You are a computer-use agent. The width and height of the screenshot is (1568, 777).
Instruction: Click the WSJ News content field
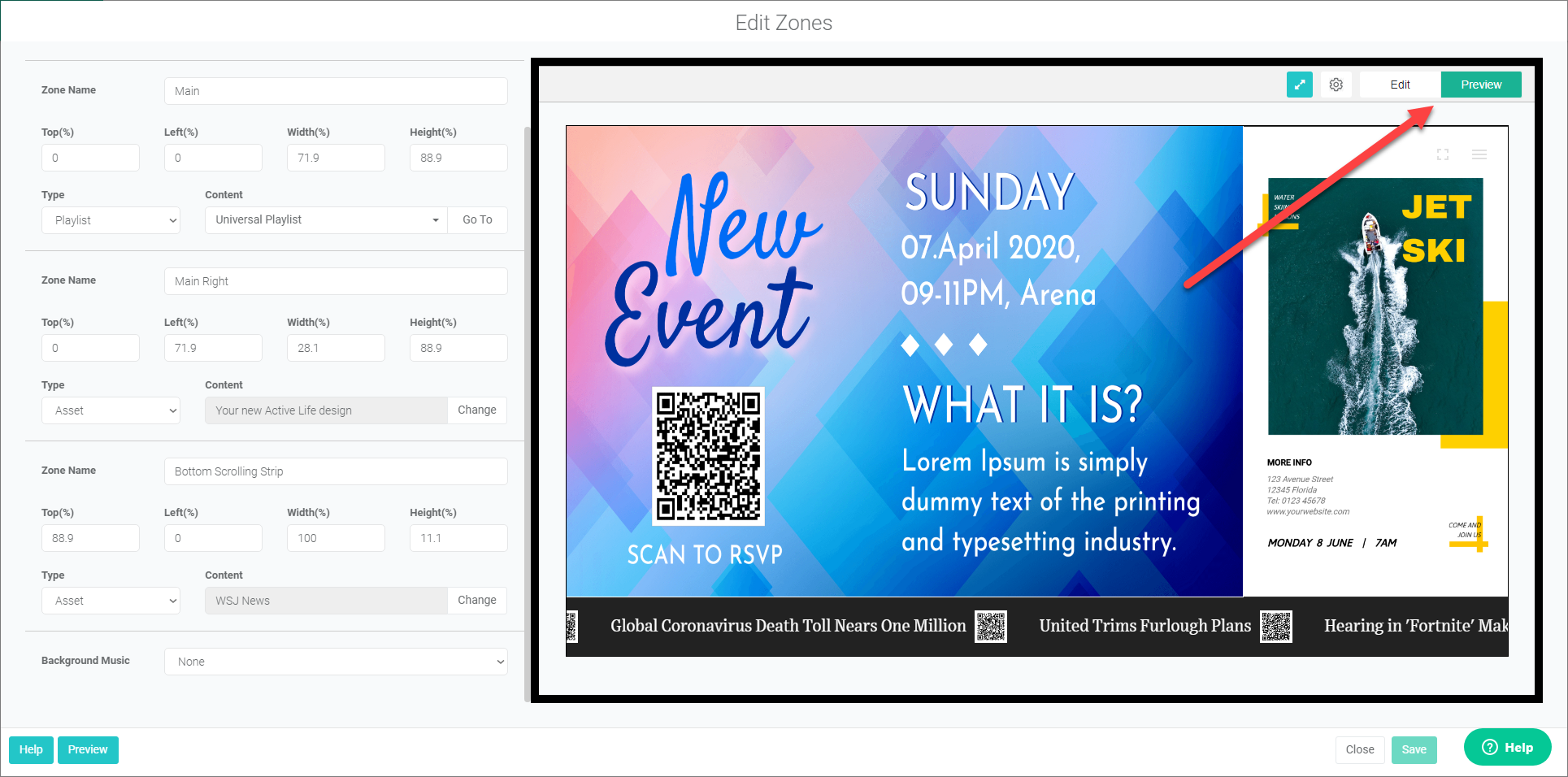tap(326, 601)
